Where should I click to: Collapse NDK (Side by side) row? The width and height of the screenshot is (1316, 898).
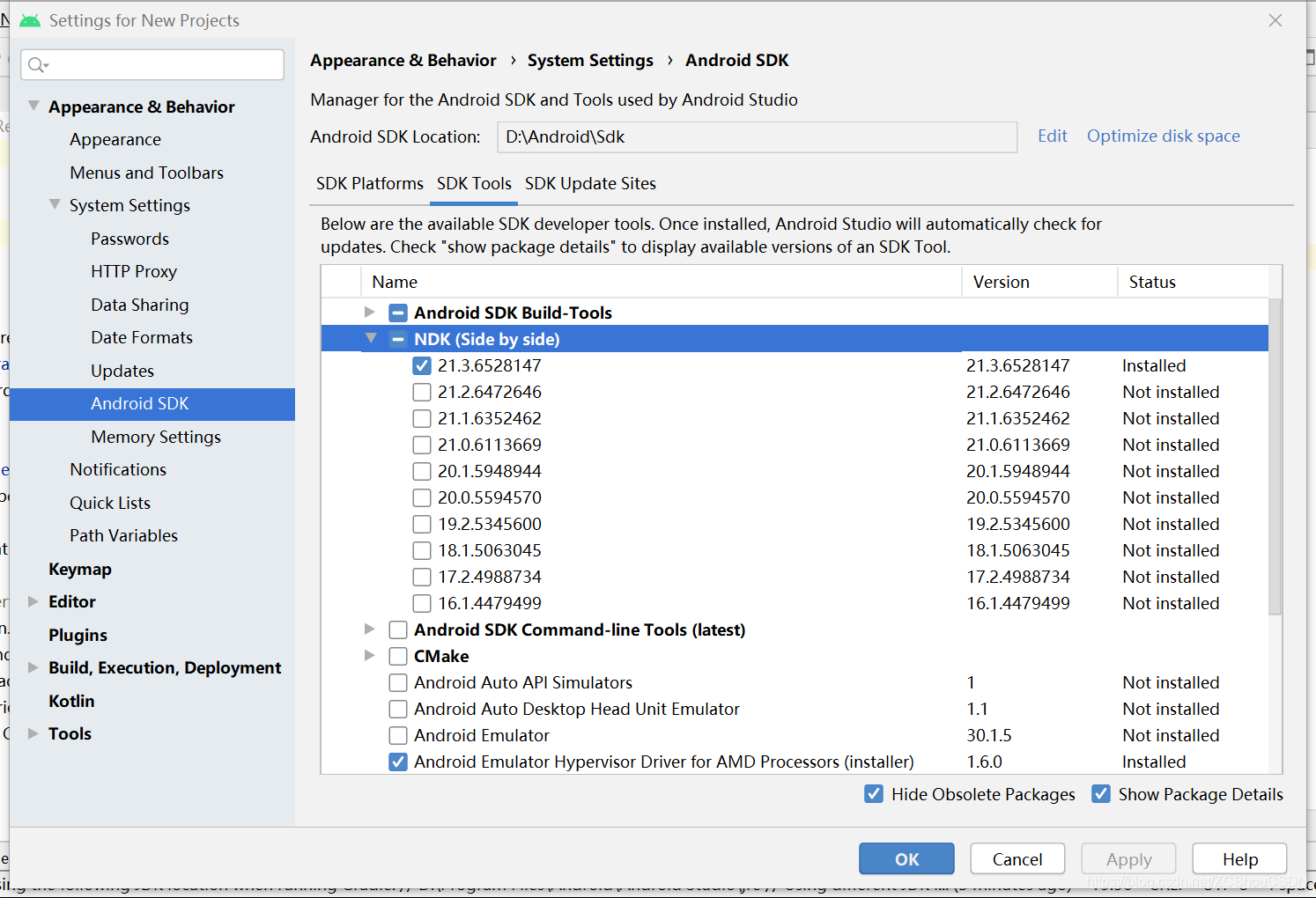[x=371, y=338]
